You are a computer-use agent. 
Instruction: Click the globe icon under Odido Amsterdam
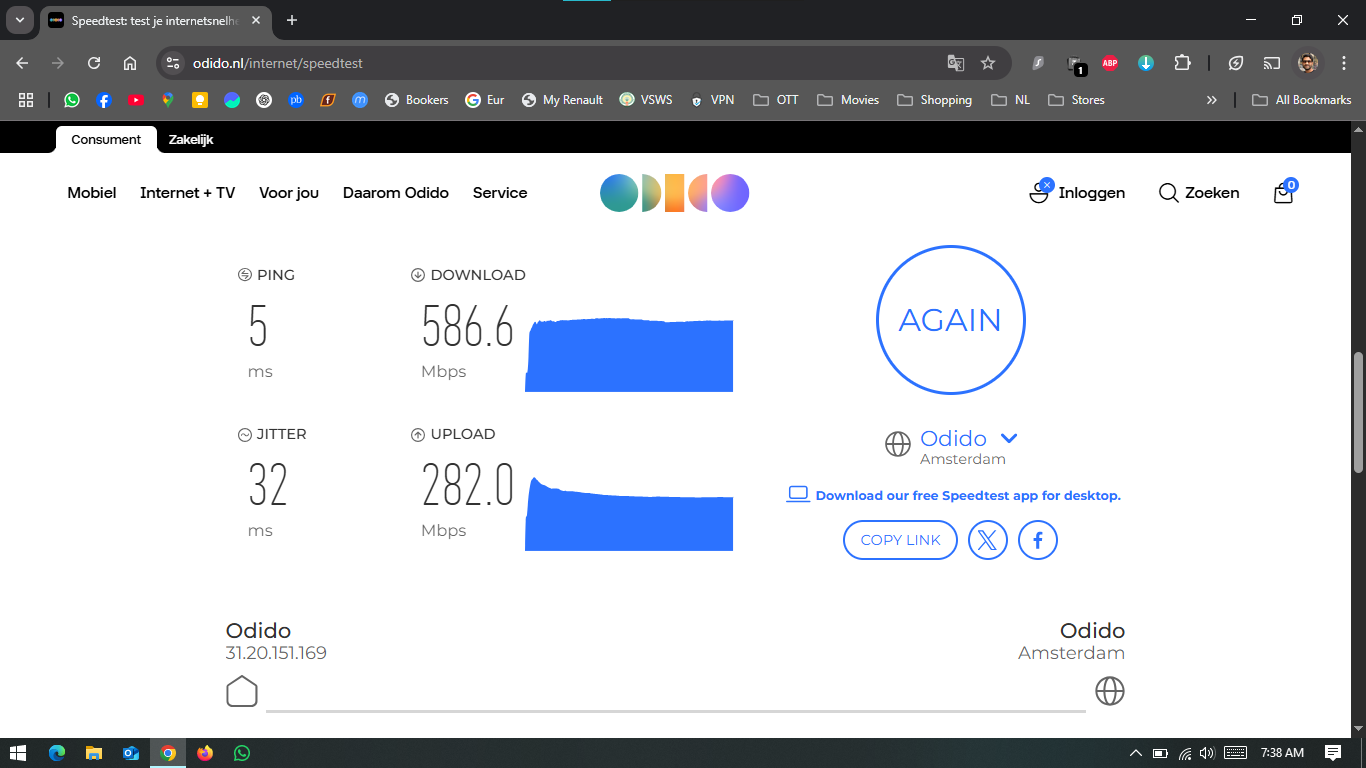(1110, 691)
